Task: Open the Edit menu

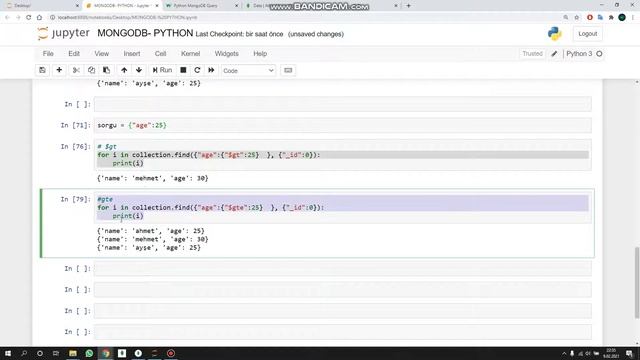Action: click(x=74, y=53)
